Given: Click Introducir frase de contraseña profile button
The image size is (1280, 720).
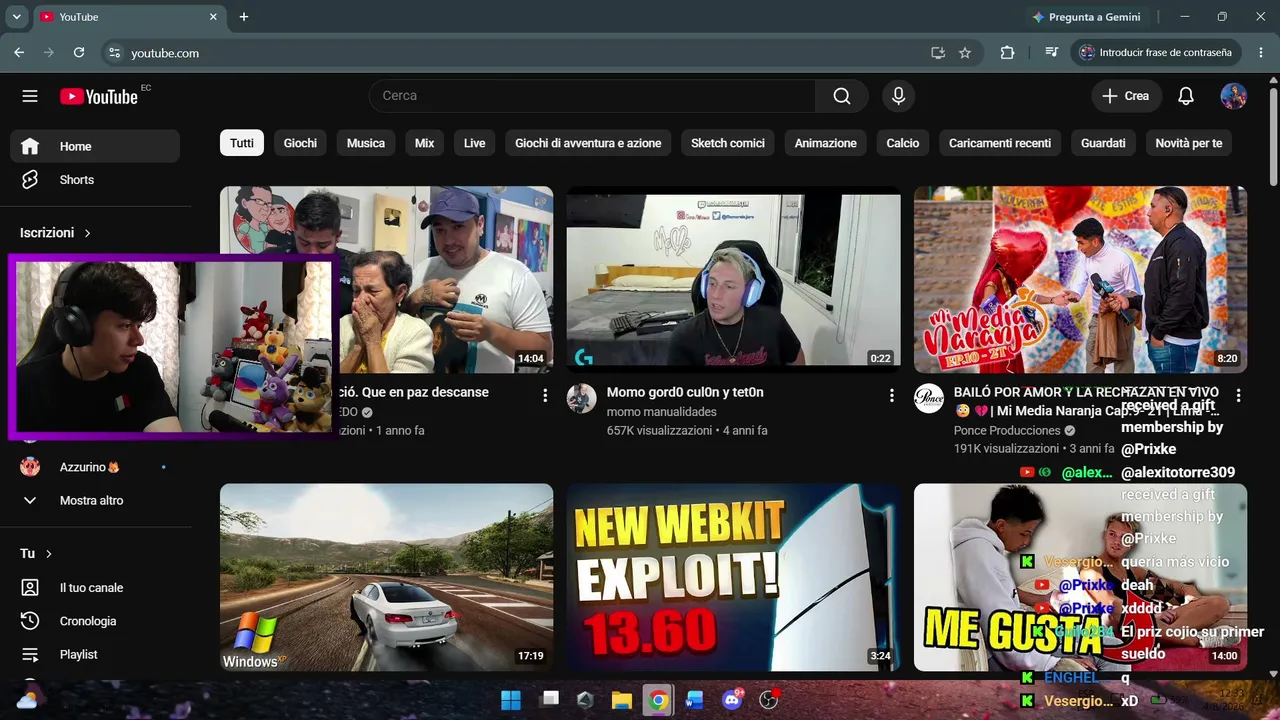Looking at the screenshot, I should [x=1157, y=53].
